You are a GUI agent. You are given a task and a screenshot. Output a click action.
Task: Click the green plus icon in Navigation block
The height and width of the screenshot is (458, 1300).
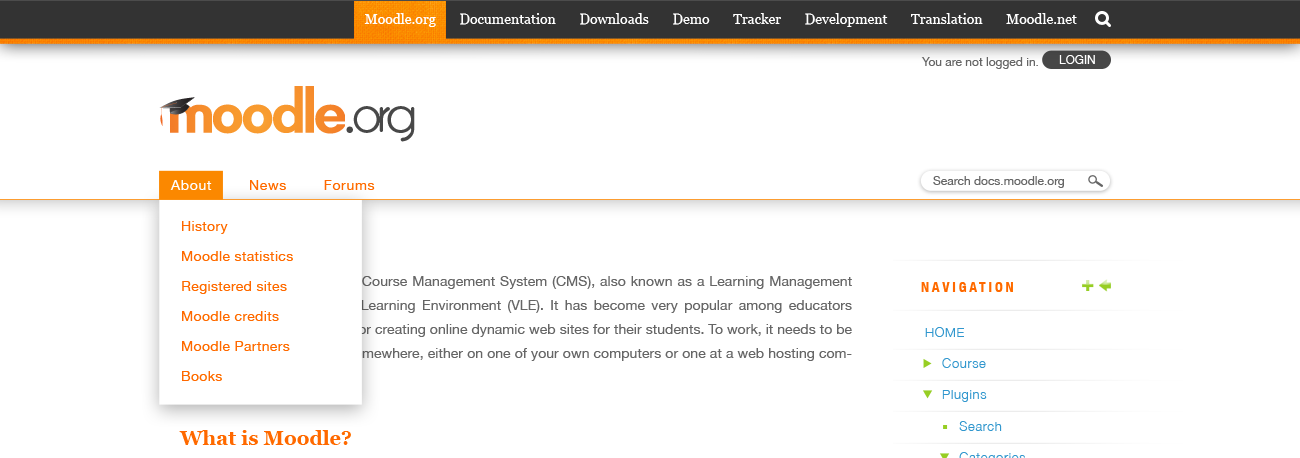point(1088,287)
